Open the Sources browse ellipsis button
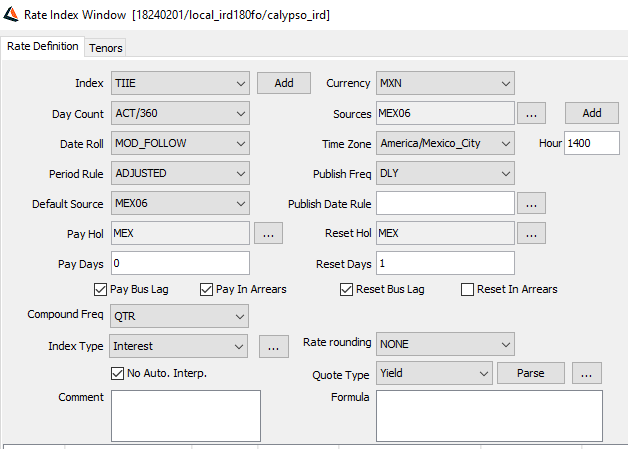Image resolution: width=628 pixels, height=449 pixels. 531,113
